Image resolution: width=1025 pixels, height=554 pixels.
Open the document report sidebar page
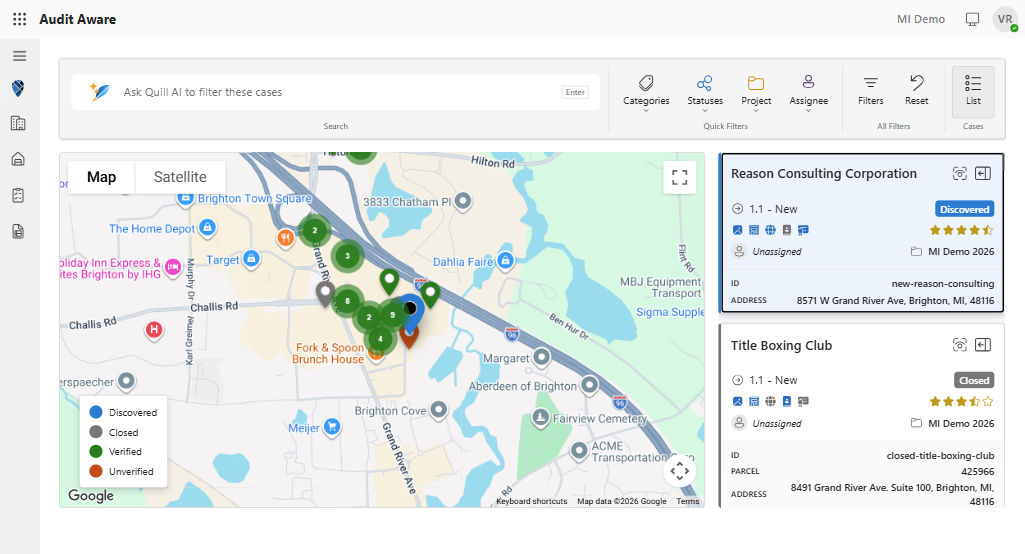pyautogui.click(x=18, y=231)
